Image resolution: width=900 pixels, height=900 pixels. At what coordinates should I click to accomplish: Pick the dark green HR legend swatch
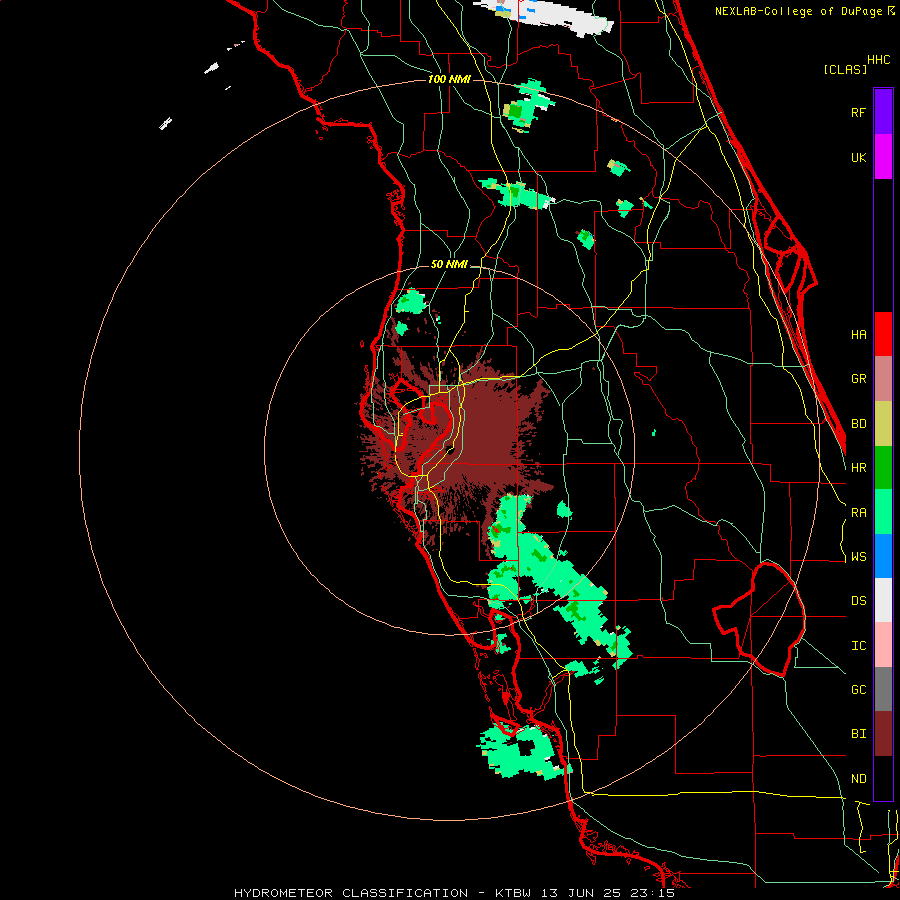[x=883, y=468]
